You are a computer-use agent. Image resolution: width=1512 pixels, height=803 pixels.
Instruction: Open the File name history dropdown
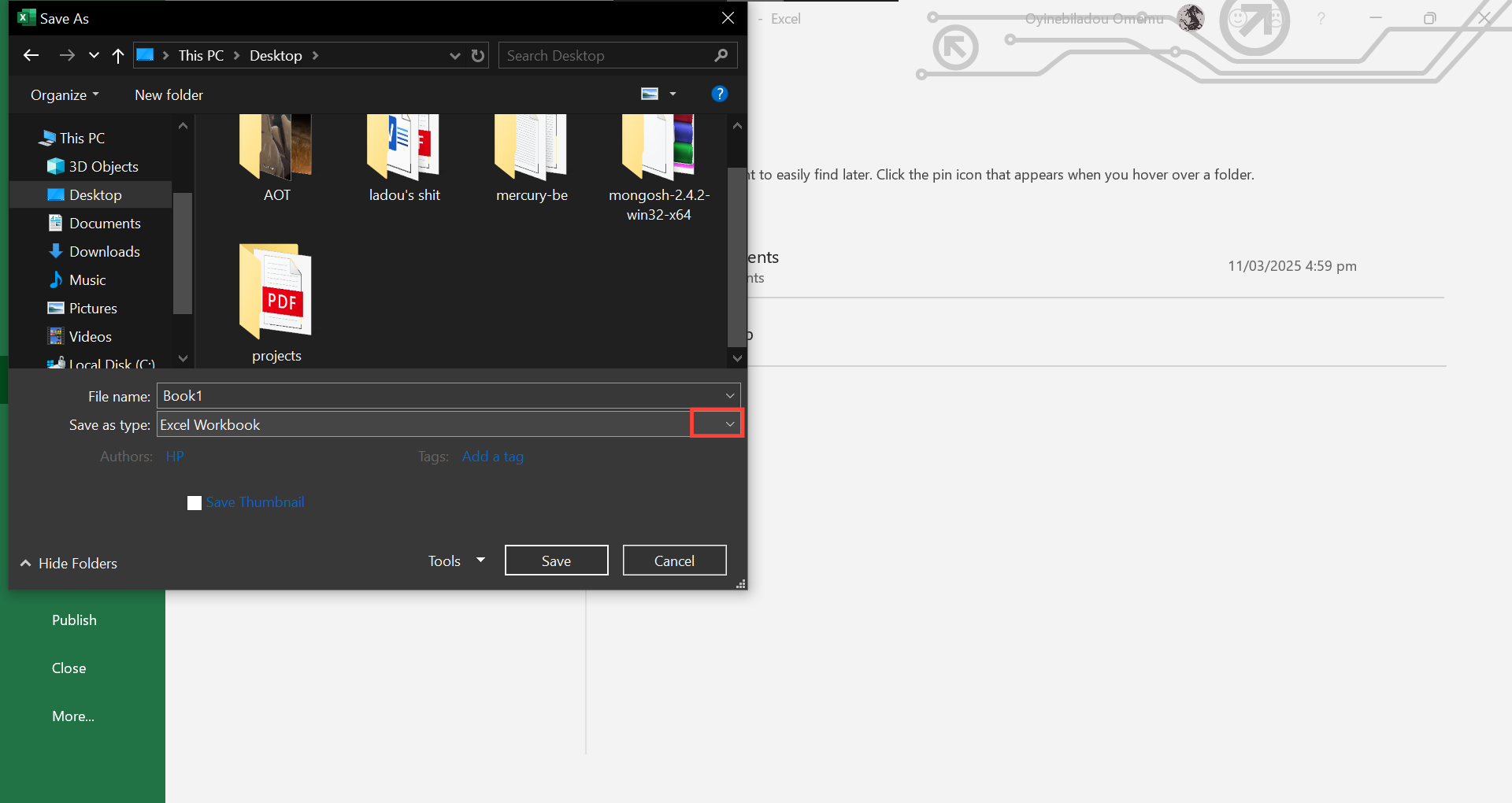pyautogui.click(x=729, y=396)
